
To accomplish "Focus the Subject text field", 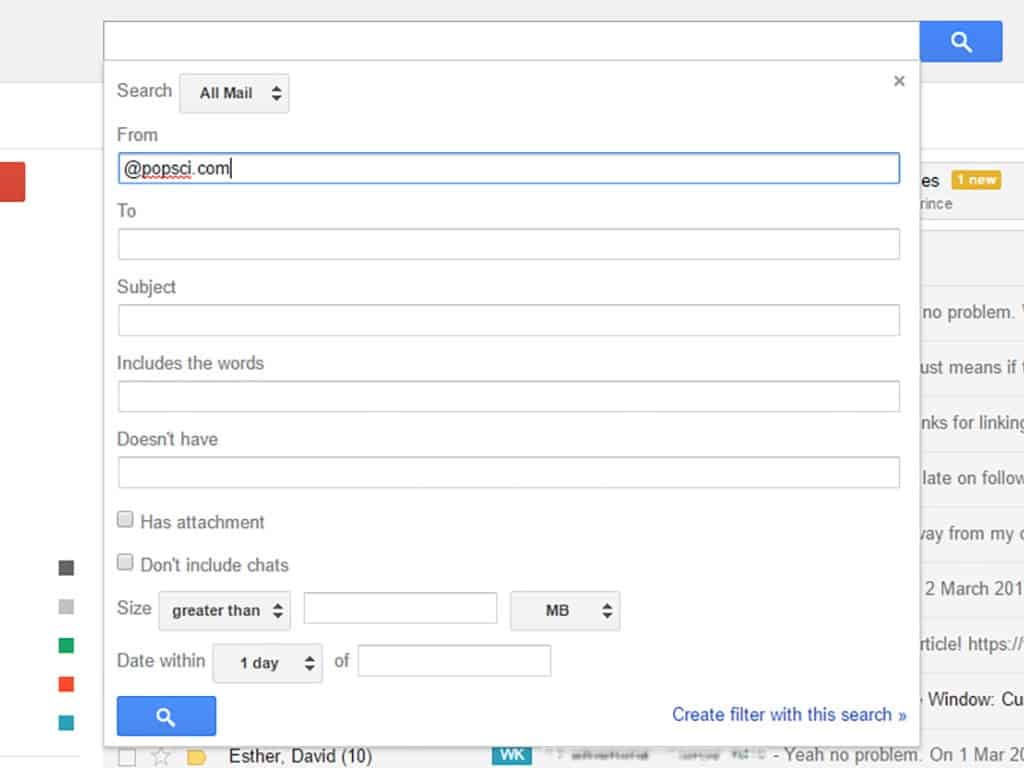I will pyautogui.click(x=508, y=320).
